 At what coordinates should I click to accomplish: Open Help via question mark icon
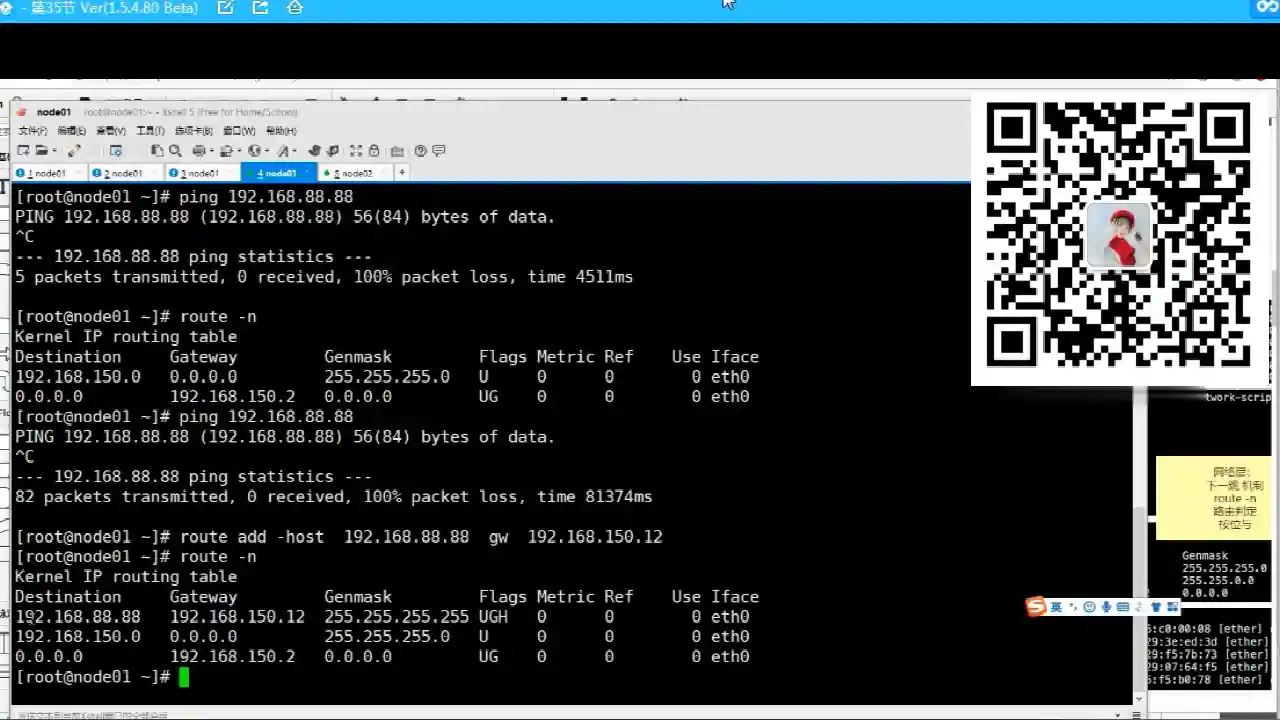pos(420,151)
